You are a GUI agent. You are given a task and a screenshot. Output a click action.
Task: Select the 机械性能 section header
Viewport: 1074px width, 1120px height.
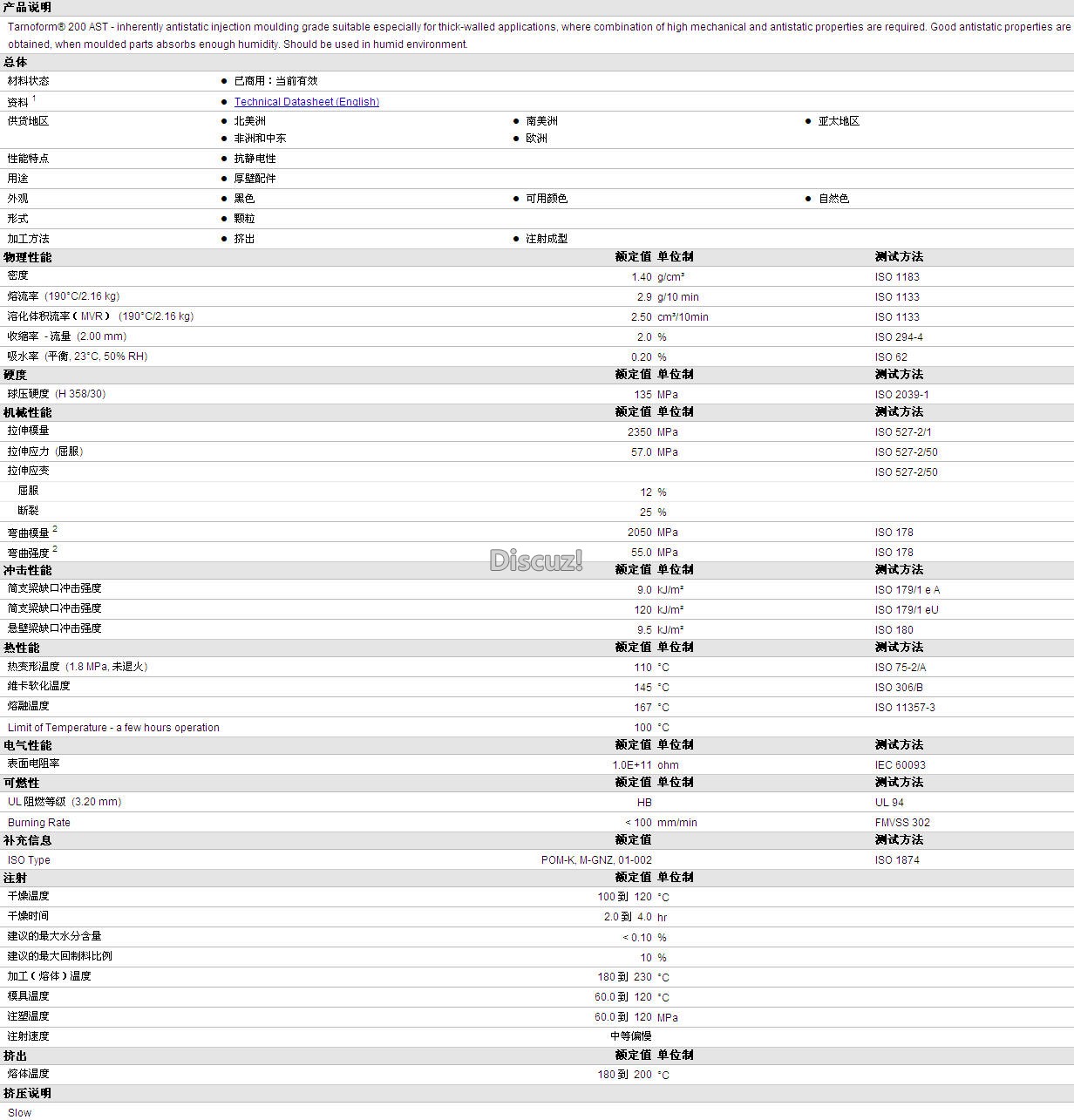tap(28, 413)
